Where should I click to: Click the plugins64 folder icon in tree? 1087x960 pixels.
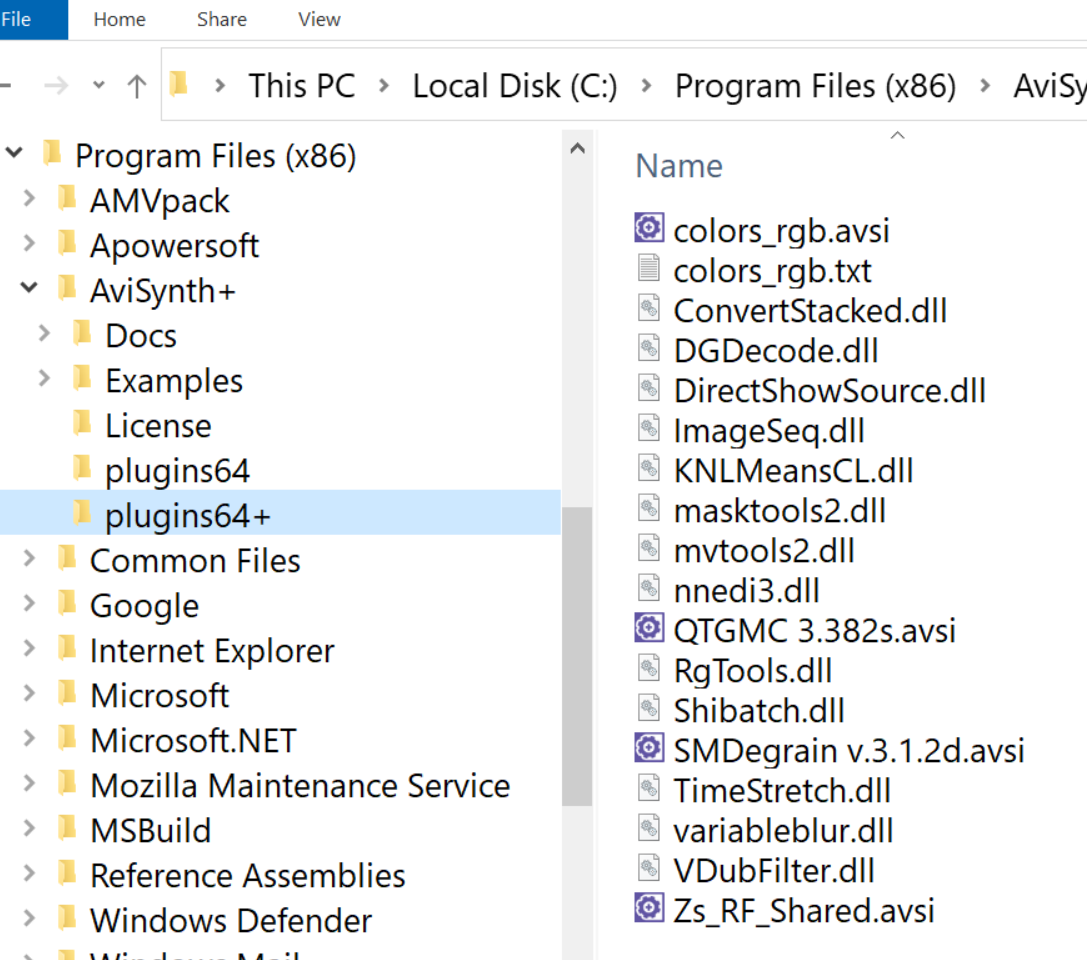[82, 469]
